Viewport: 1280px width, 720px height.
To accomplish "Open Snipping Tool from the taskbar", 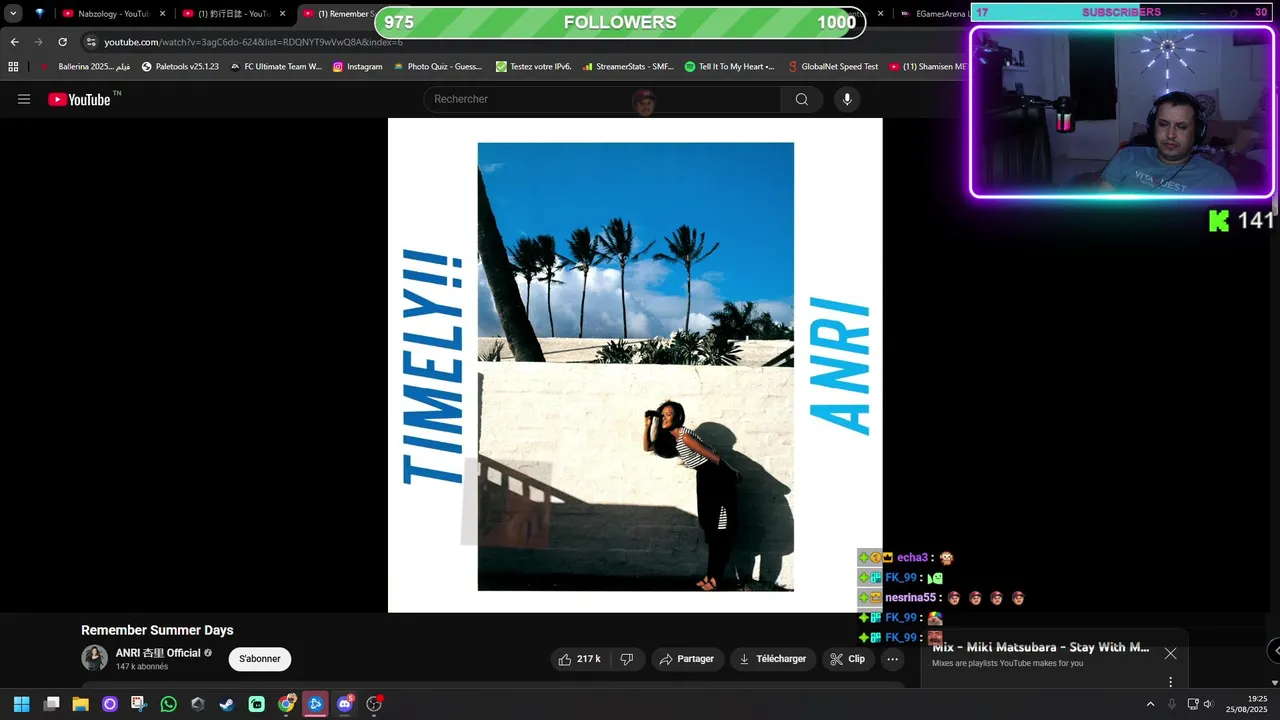I will point(139,704).
